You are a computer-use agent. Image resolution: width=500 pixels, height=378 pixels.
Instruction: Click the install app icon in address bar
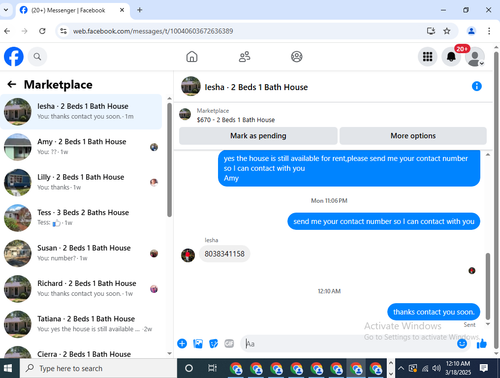(x=431, y=31)
